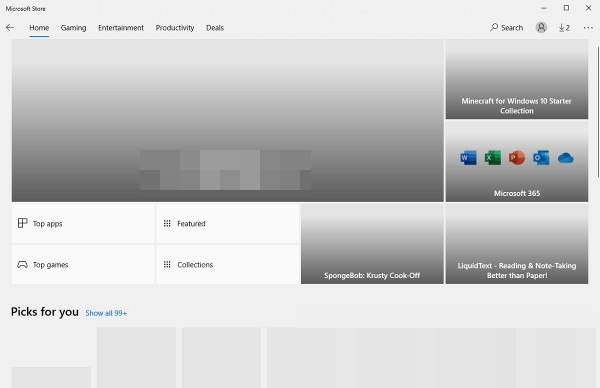Maximize the Microsoft Store window
This screenshot has width=600, height=388.
pos(566,8)
